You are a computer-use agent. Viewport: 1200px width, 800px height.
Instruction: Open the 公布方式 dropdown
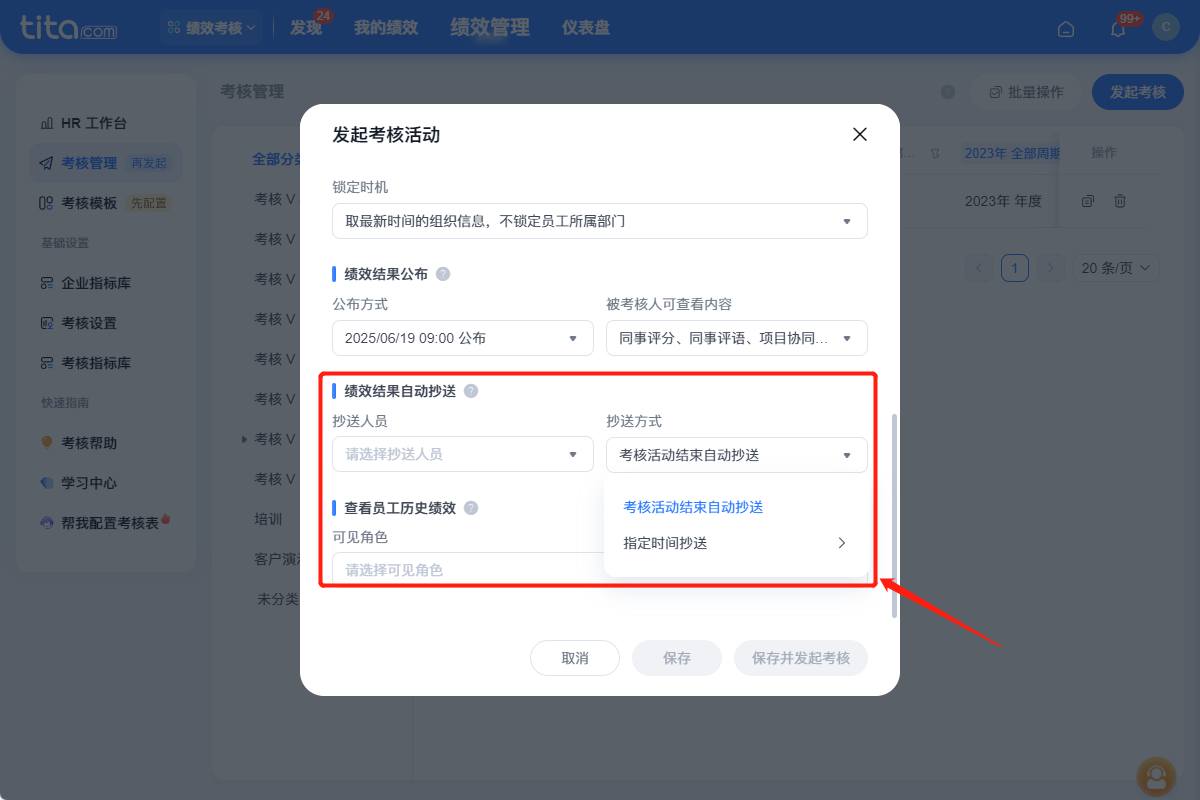click(462, 338)
